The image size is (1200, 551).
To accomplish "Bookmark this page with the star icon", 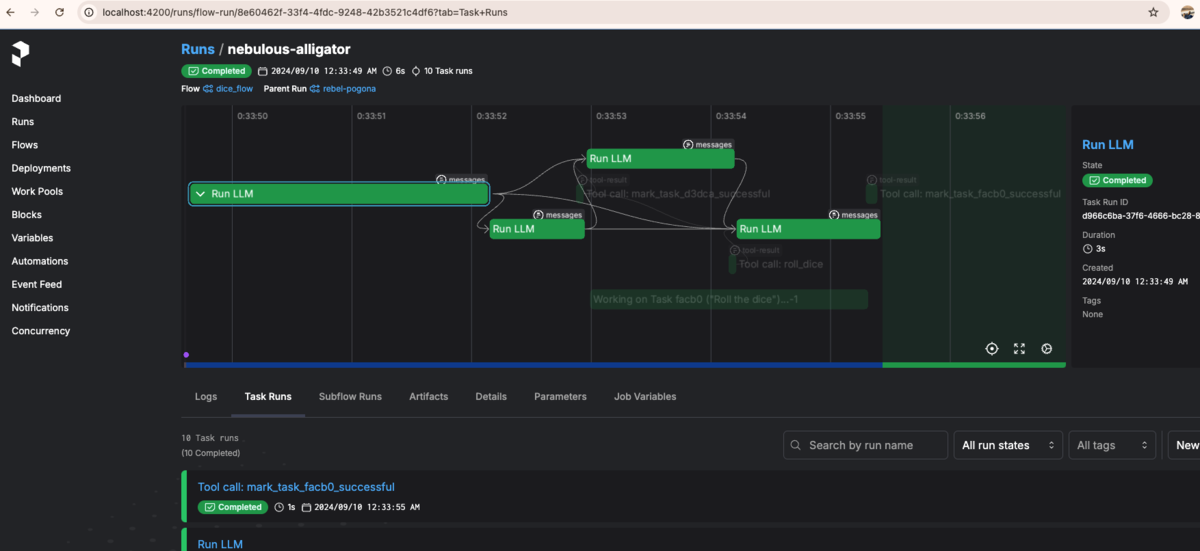I will pyautogui.click(x=1153, y=12).
